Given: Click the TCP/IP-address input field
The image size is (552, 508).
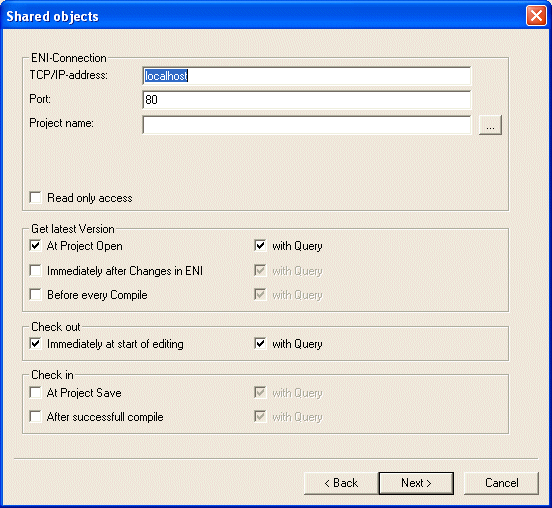Looking at the screenshot, I should pyautogui.click(x=307, y=76).
